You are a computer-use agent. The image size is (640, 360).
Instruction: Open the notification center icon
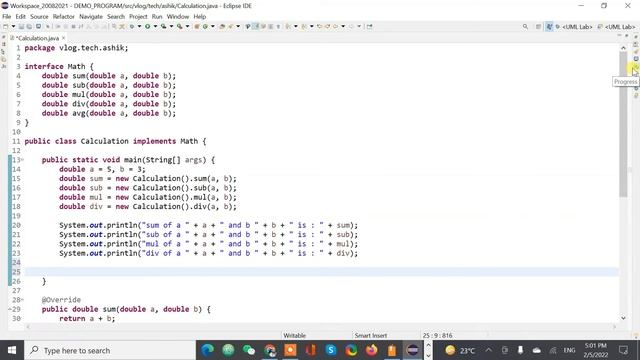pyautogui.click(x=623, y=350)
